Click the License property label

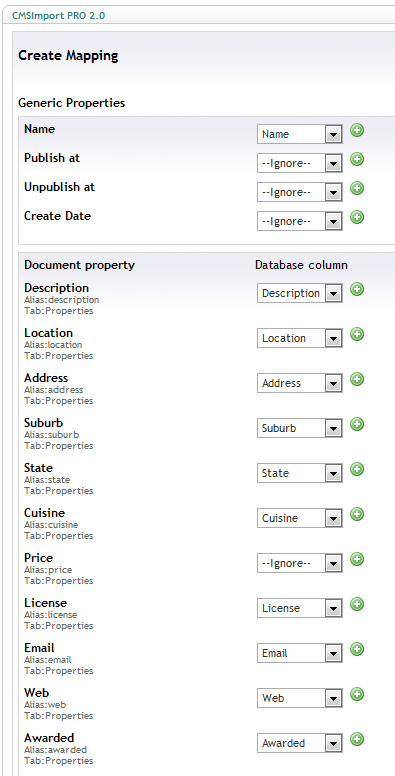click(x=46, y=603)
